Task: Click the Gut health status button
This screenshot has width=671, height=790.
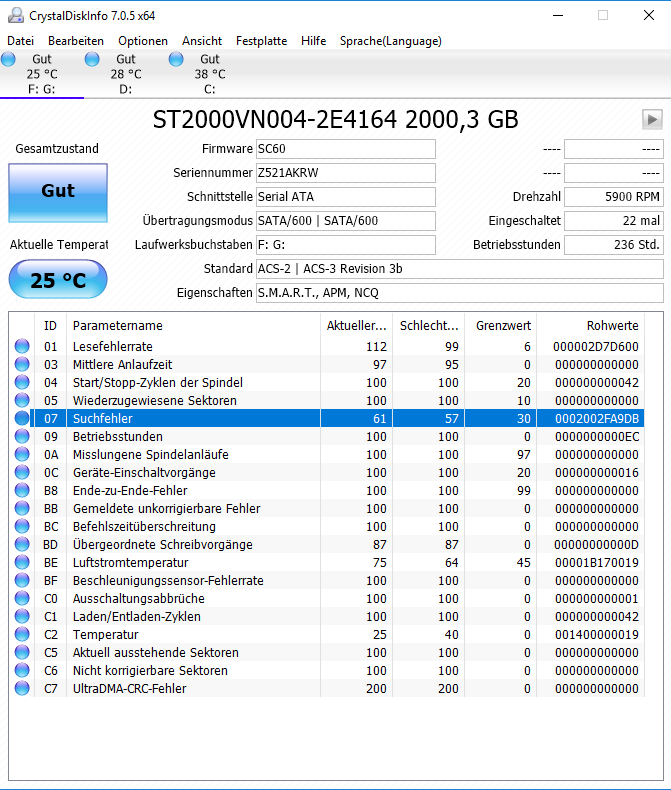Action: click(x=58, y=192)
